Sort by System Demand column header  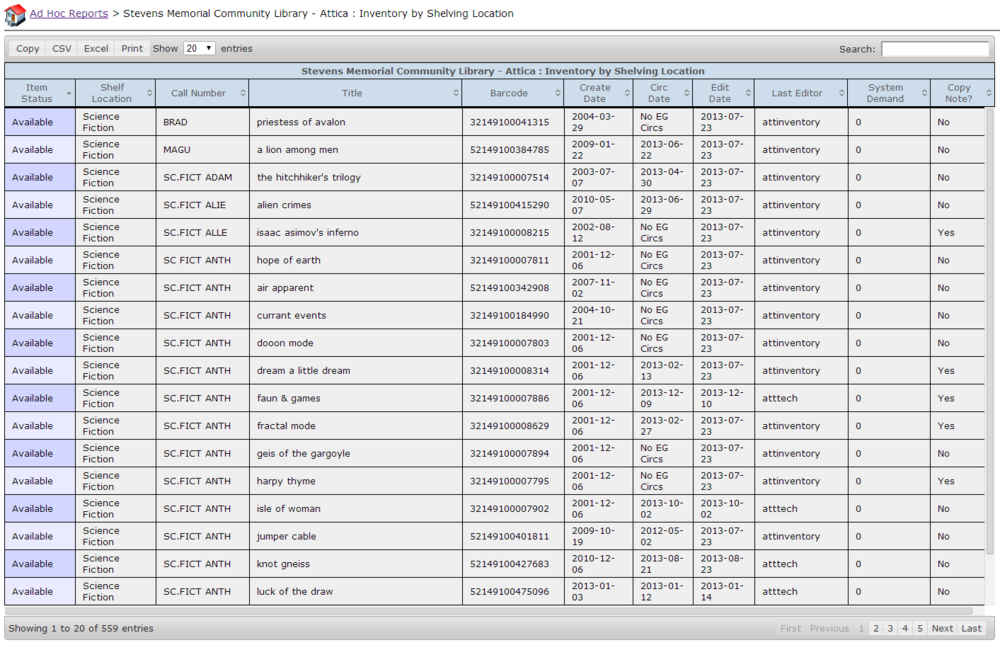889,93
